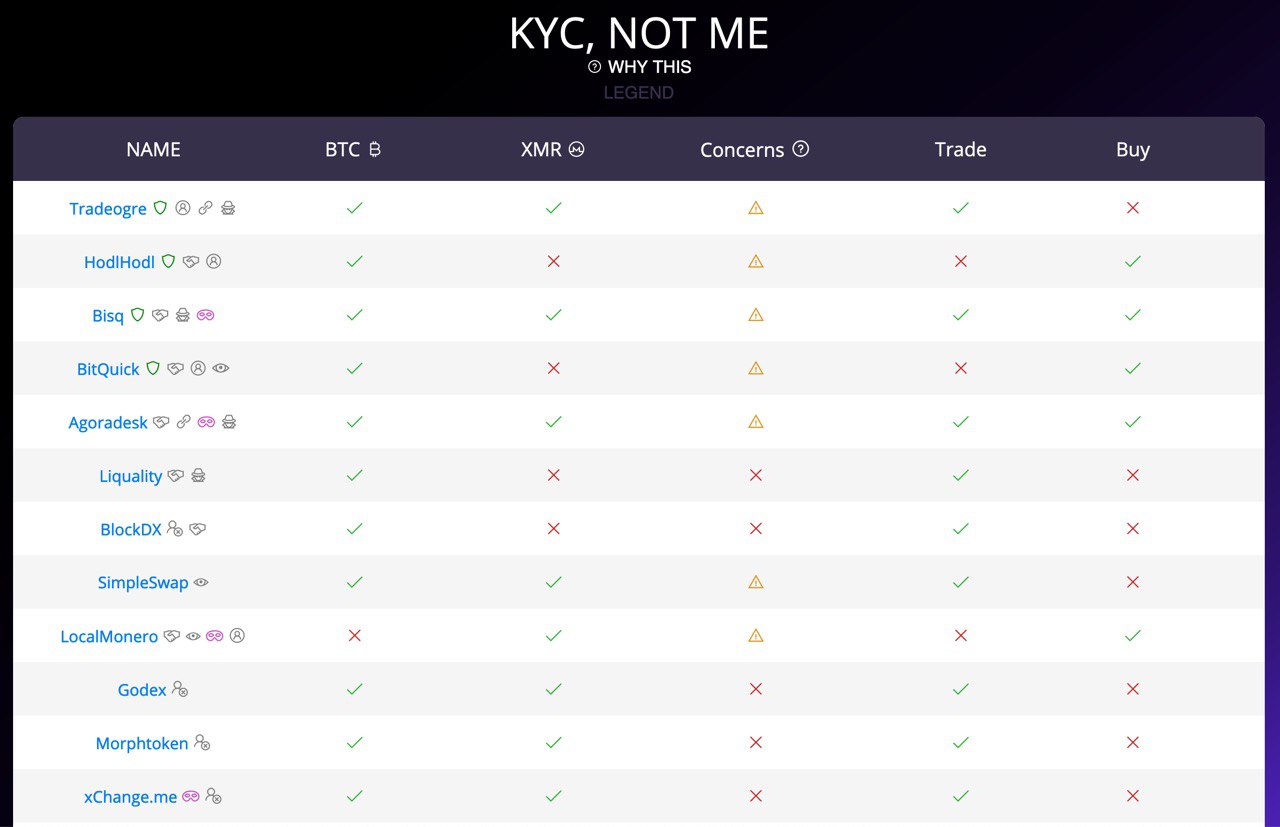Click the eye icon beside BitQuick
Screen dimensions: 1280x827
221,368
